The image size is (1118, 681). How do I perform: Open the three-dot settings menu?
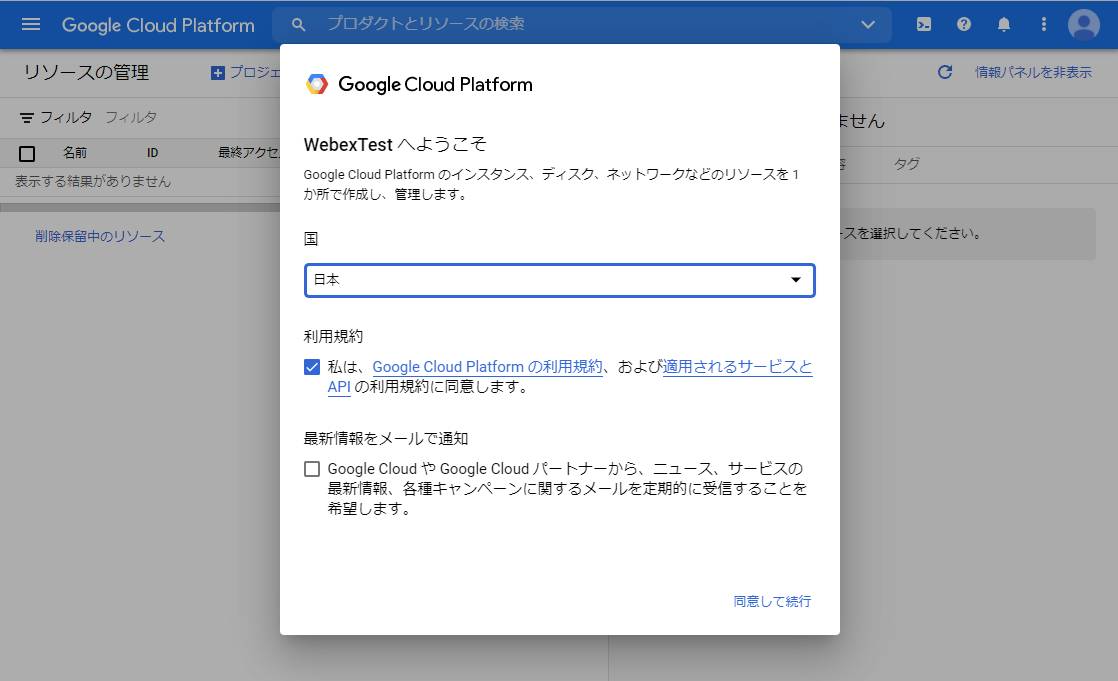1044,25
